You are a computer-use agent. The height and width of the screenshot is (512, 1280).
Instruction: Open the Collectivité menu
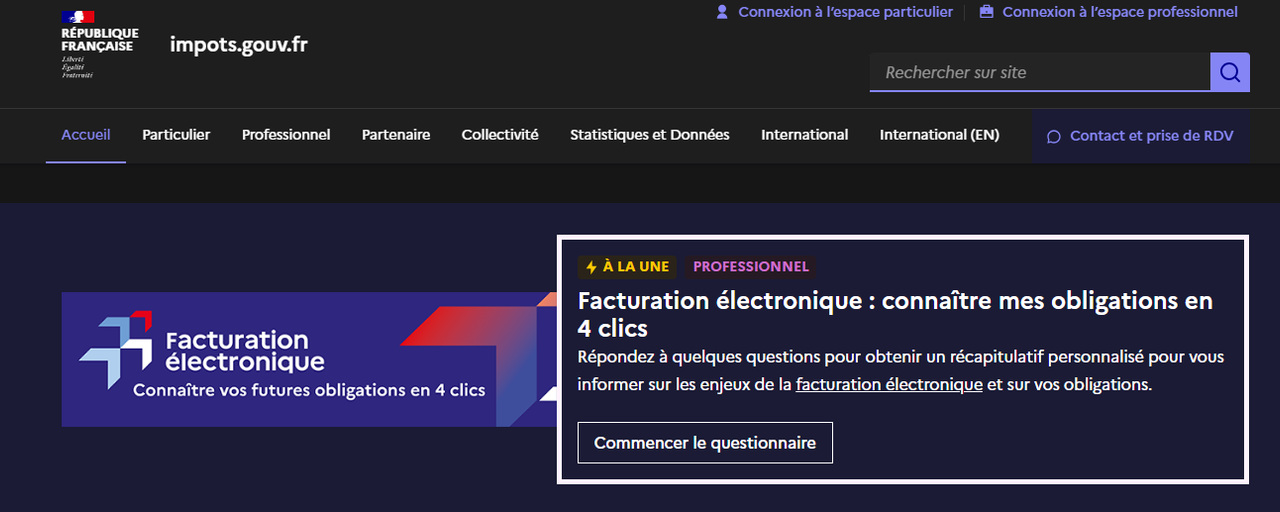coord(500,135)
